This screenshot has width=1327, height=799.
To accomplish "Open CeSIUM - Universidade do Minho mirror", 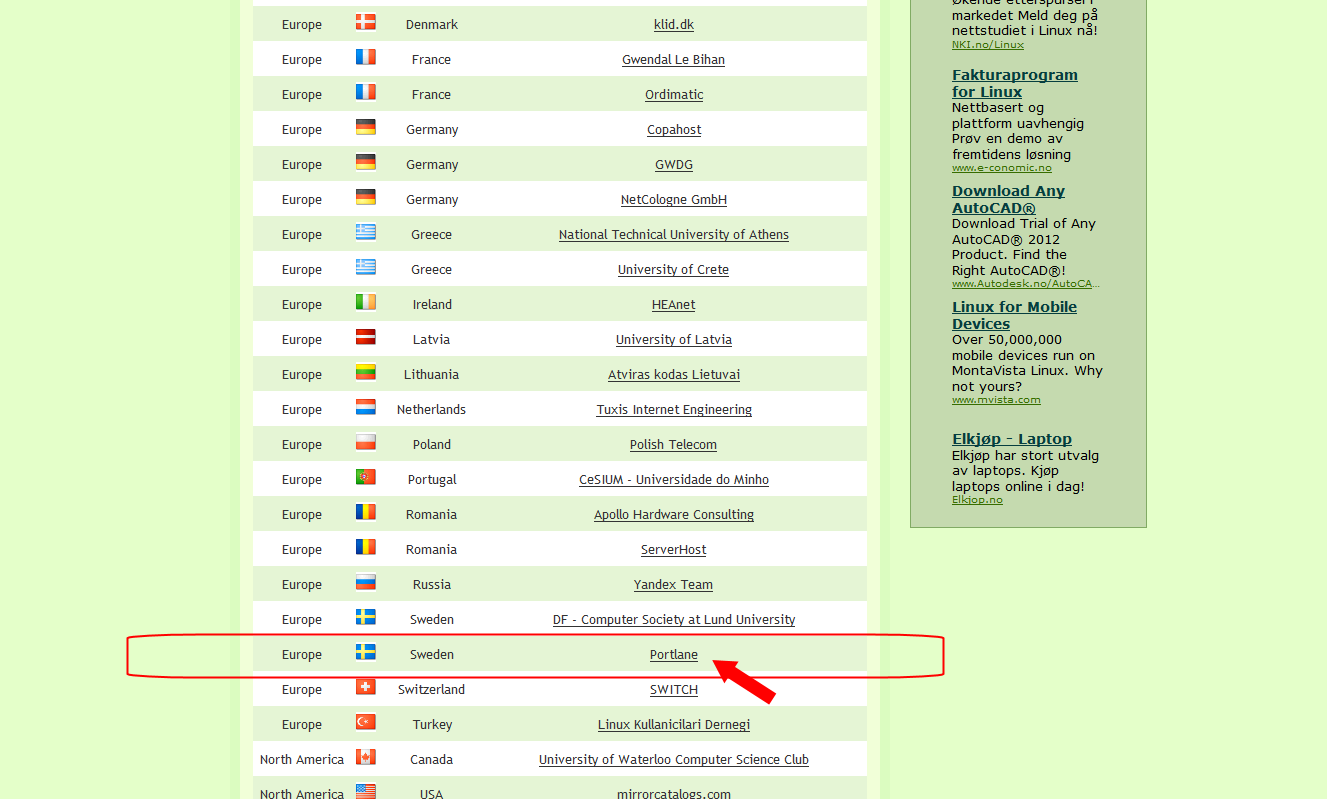I will pos(674,480).
